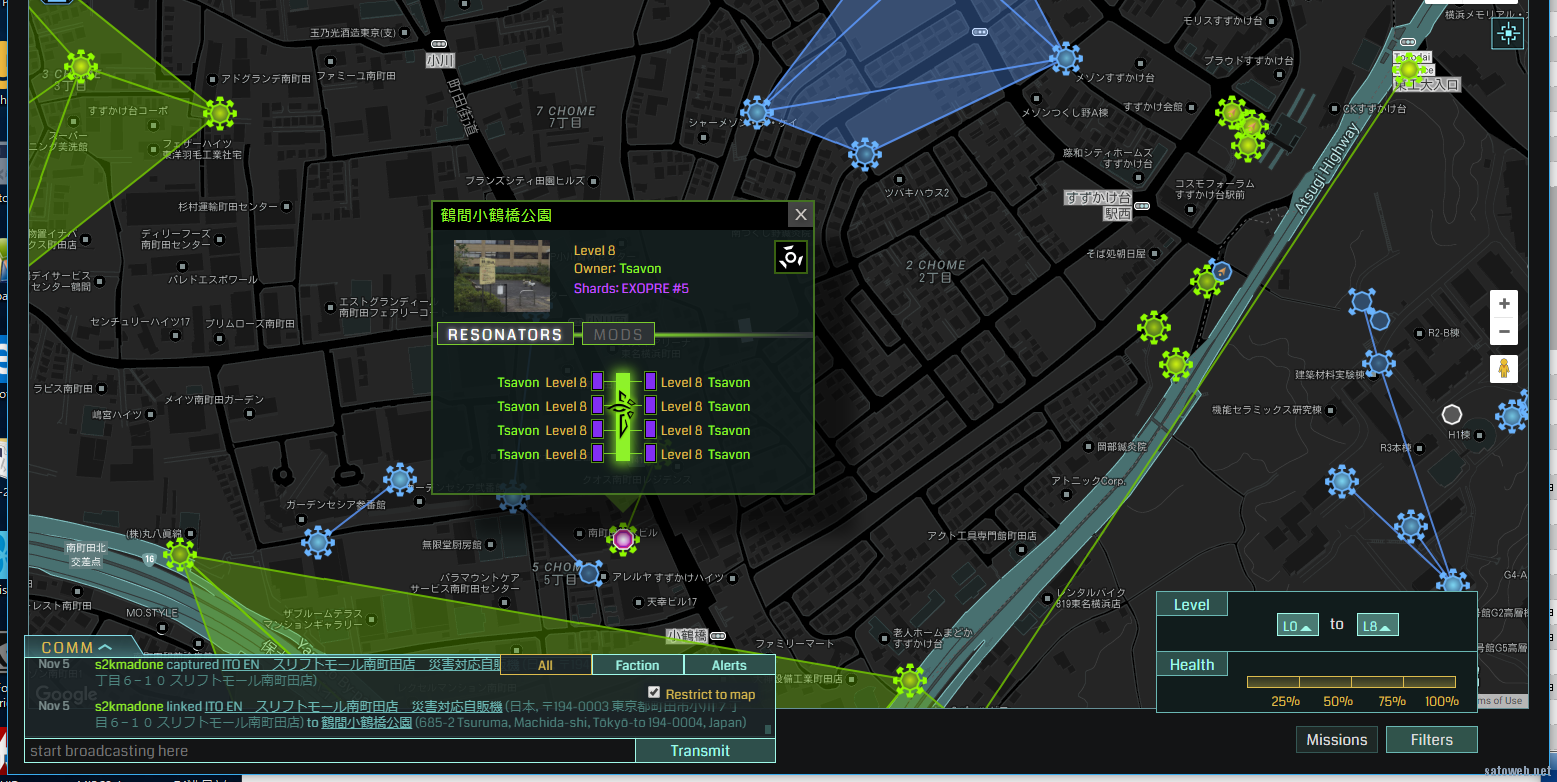Select the white neutral portal above H1棟
Viewport: 1557px width, 782px height.
[1452, 414]
